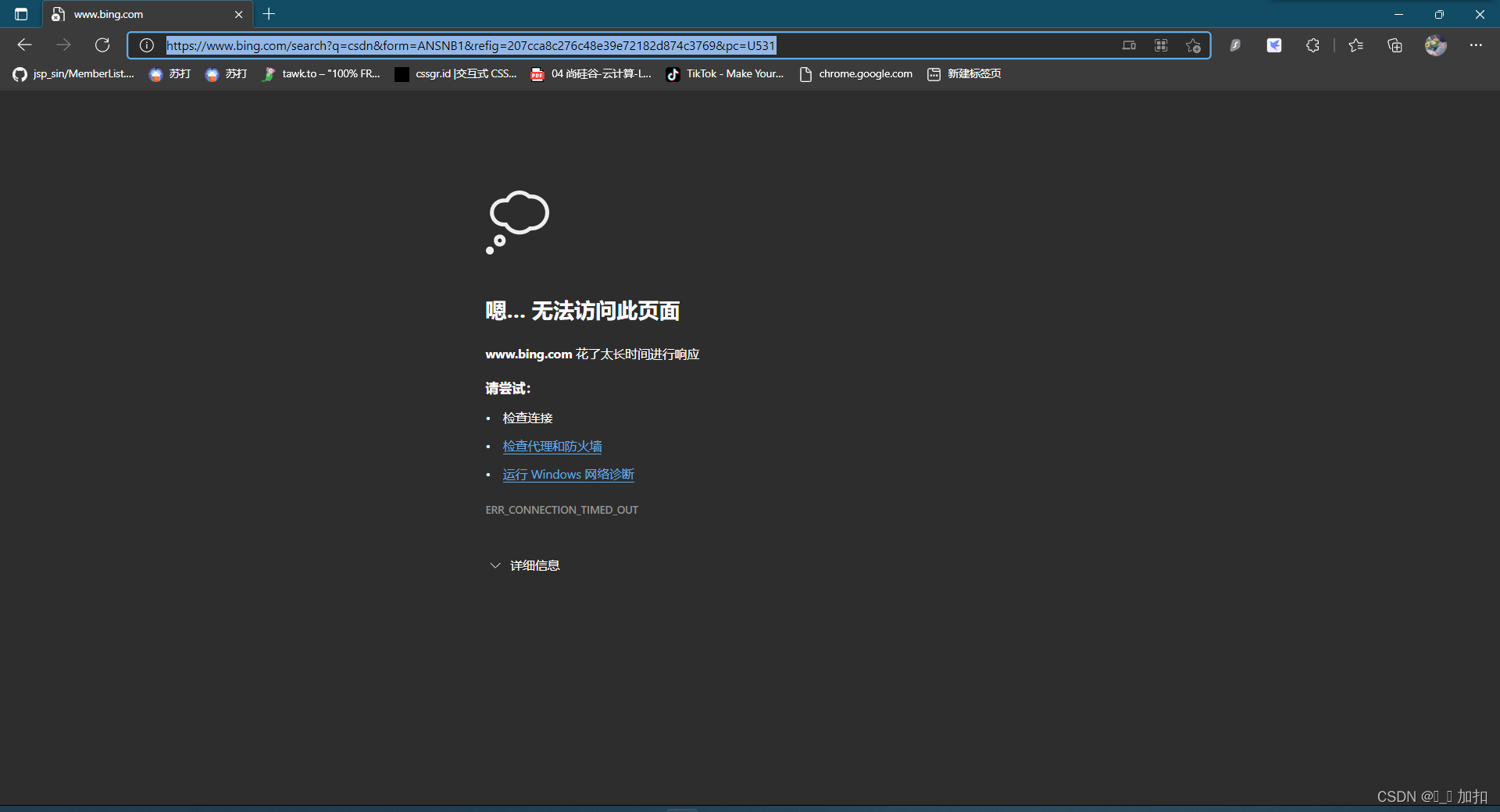Open the feather extension icon
Screen dimensions: 1500x812
pyautogui.click(x=1235, y=45)
